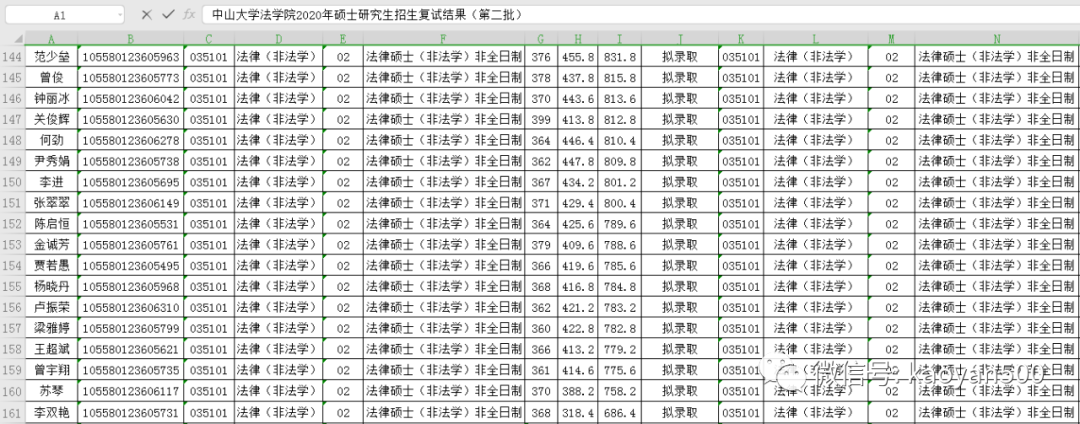Click the name cell 尹秀娟

pos(52,161)
